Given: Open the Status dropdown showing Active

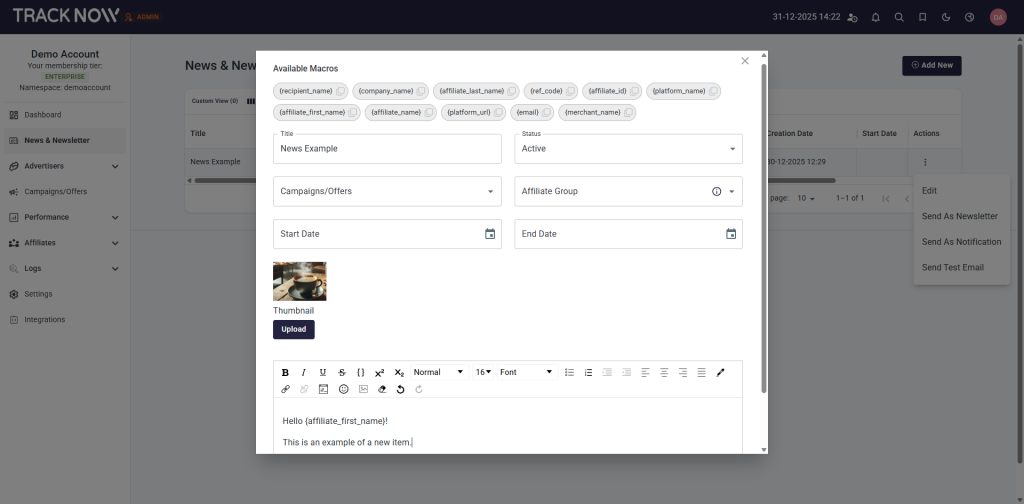Looking at the screenshot, I should click(628, 149).
